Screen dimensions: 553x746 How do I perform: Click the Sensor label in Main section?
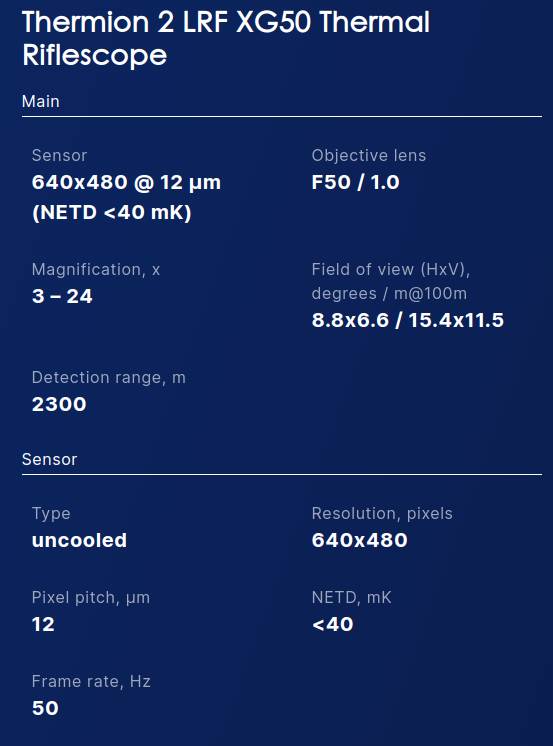(59, 156)
